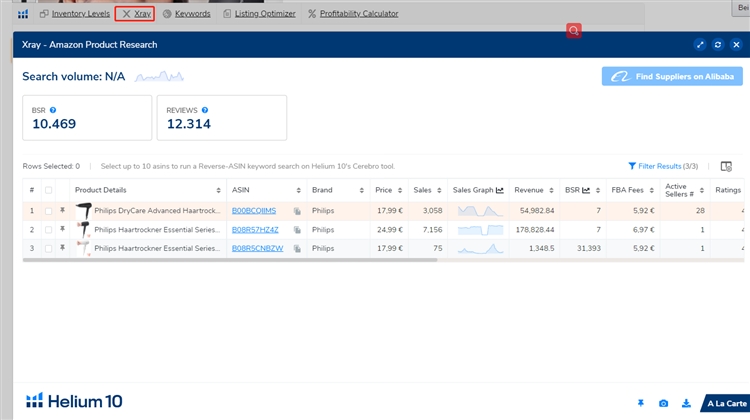The width and height of the screenshot is (750, 420).
Task: Click the horizontal scrollbar under the table
Action: pyautogui.click(x=230, y=260)
